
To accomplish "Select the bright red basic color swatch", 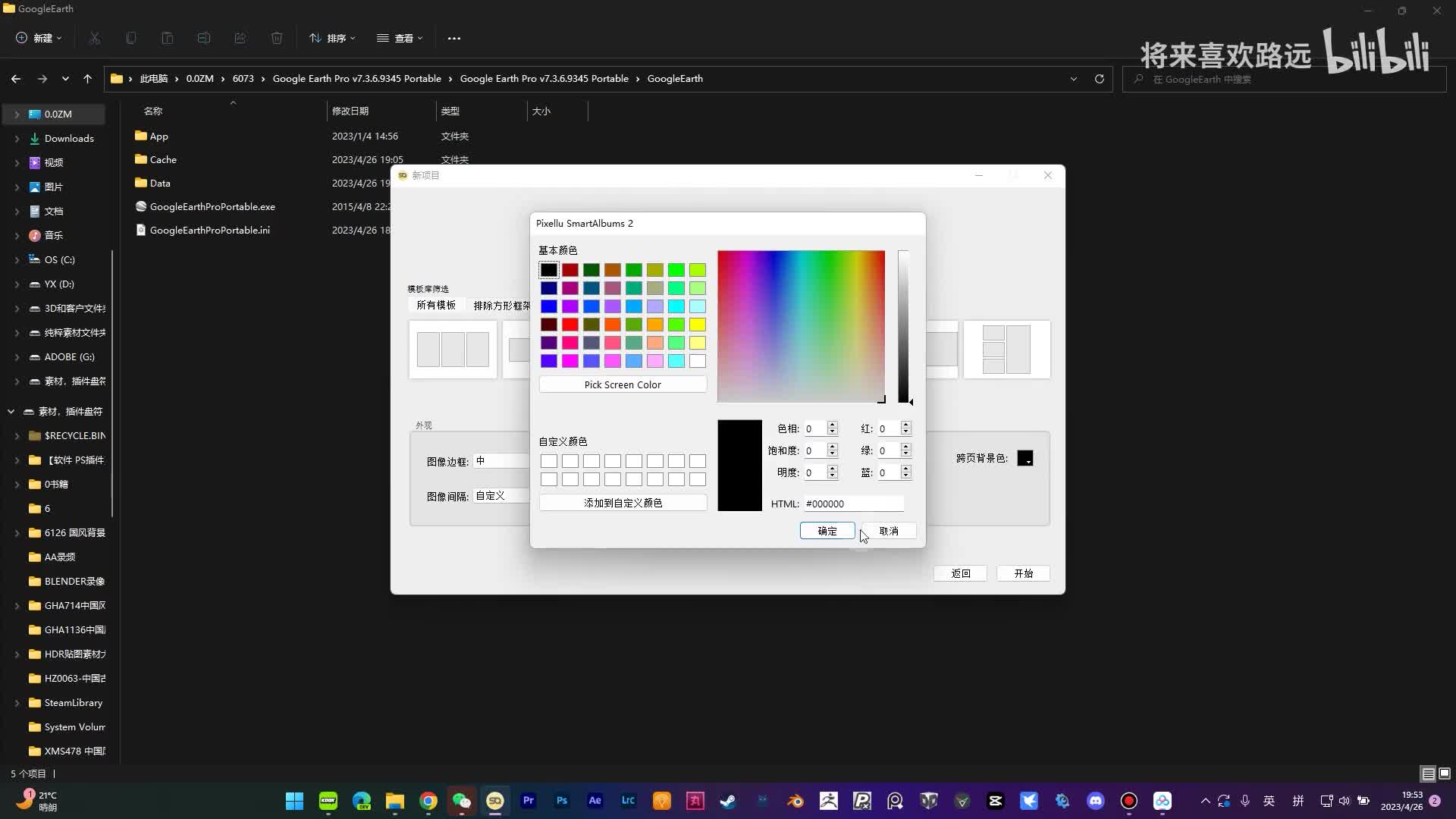I will (x=570, y=325).
